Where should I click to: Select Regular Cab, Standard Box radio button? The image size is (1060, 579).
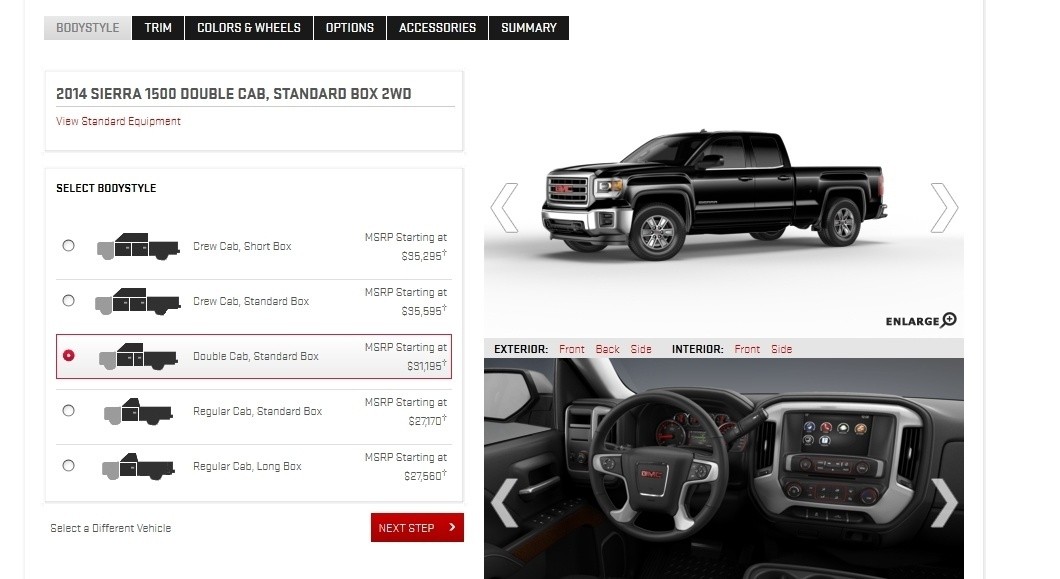pos(68,411)
